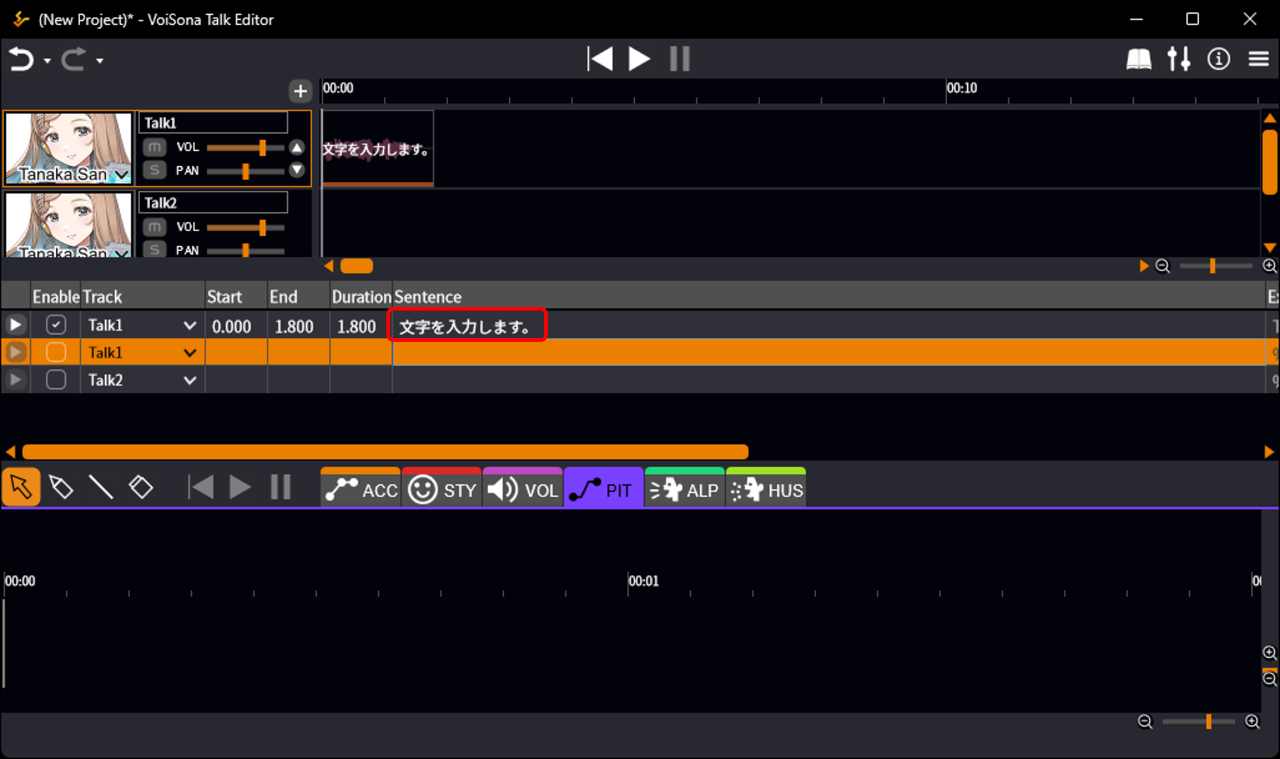This screenshot has height=759, width=1280.
Task: Select the eraser tool
Action: 141,487
